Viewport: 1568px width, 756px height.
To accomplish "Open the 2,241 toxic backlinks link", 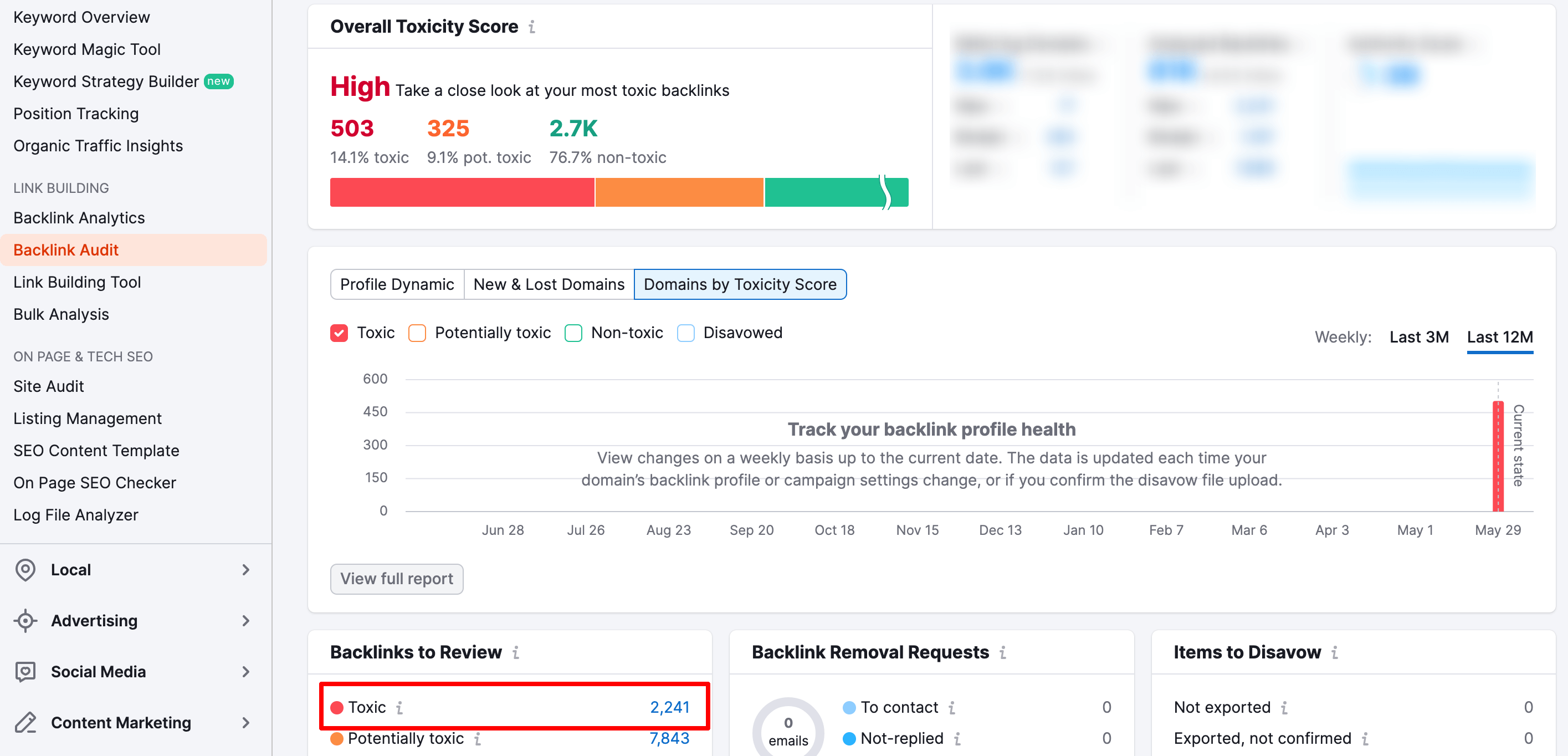I will (669, 707).
